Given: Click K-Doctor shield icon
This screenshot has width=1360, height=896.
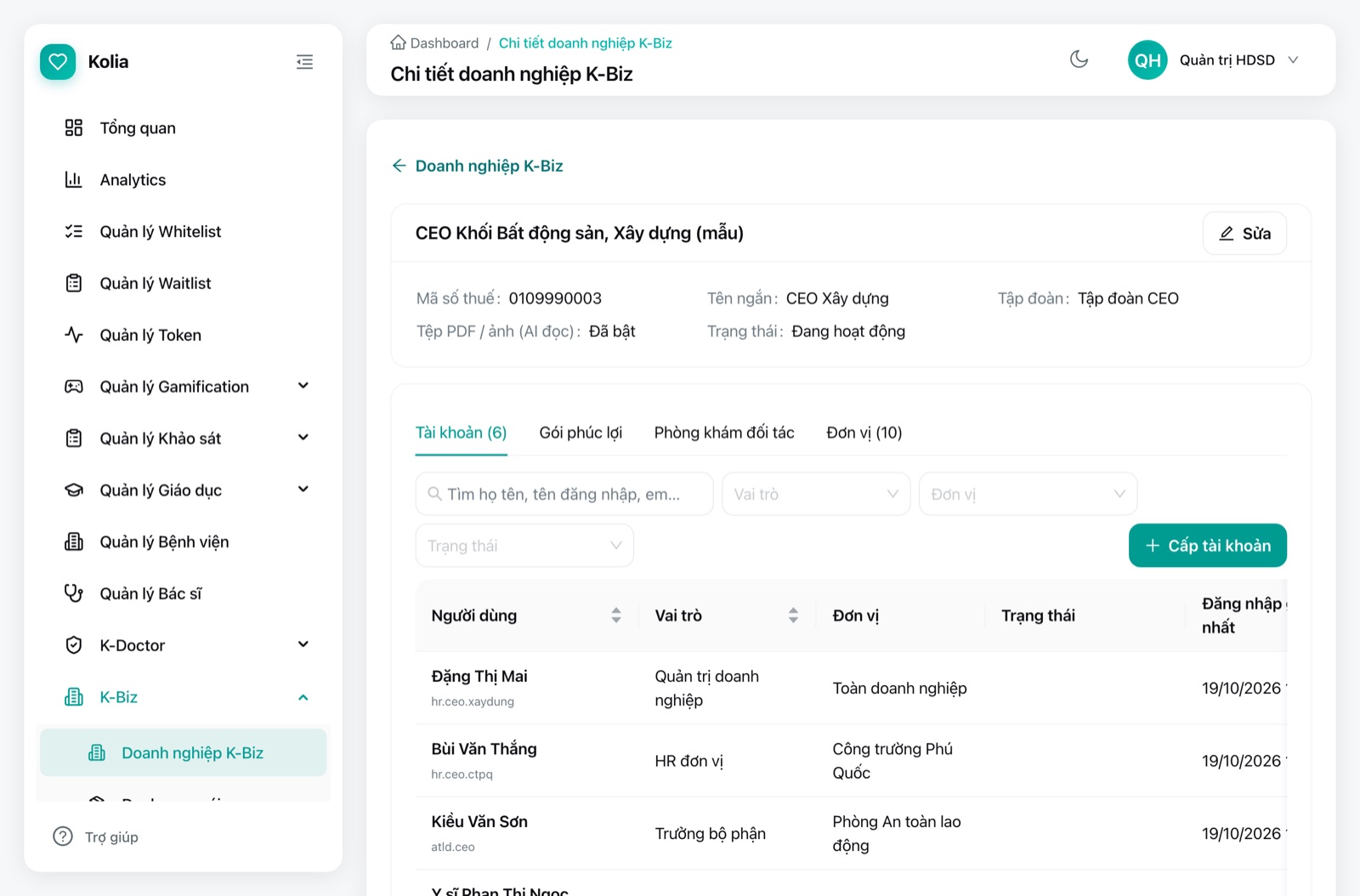Looking at the screenshot, I should click(x=74, y=645).
